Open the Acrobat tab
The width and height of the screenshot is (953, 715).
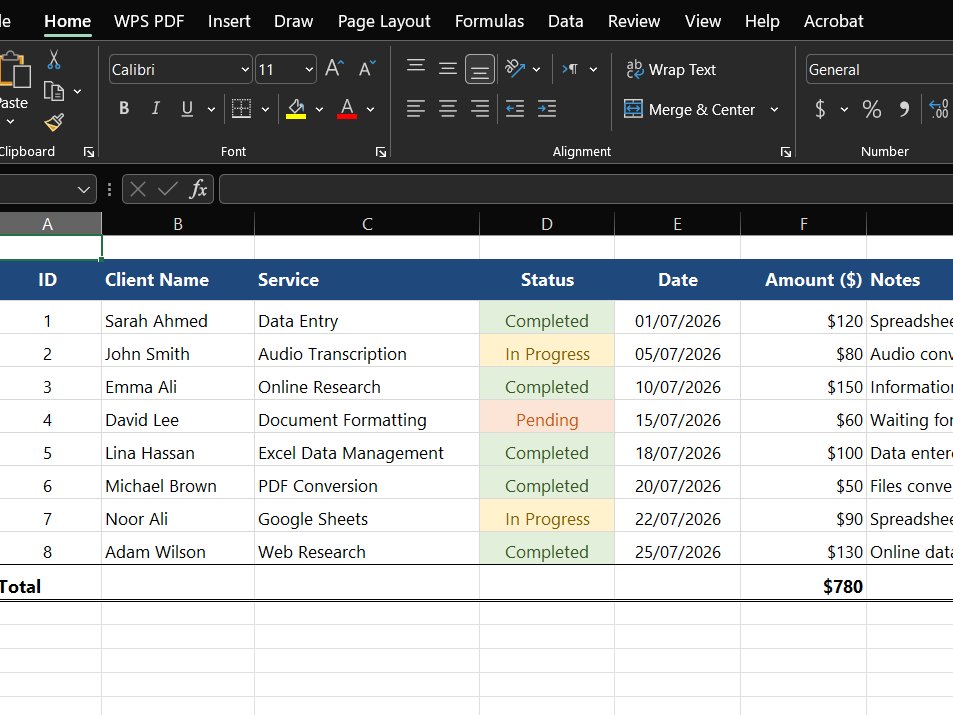[x=833, y=21]
